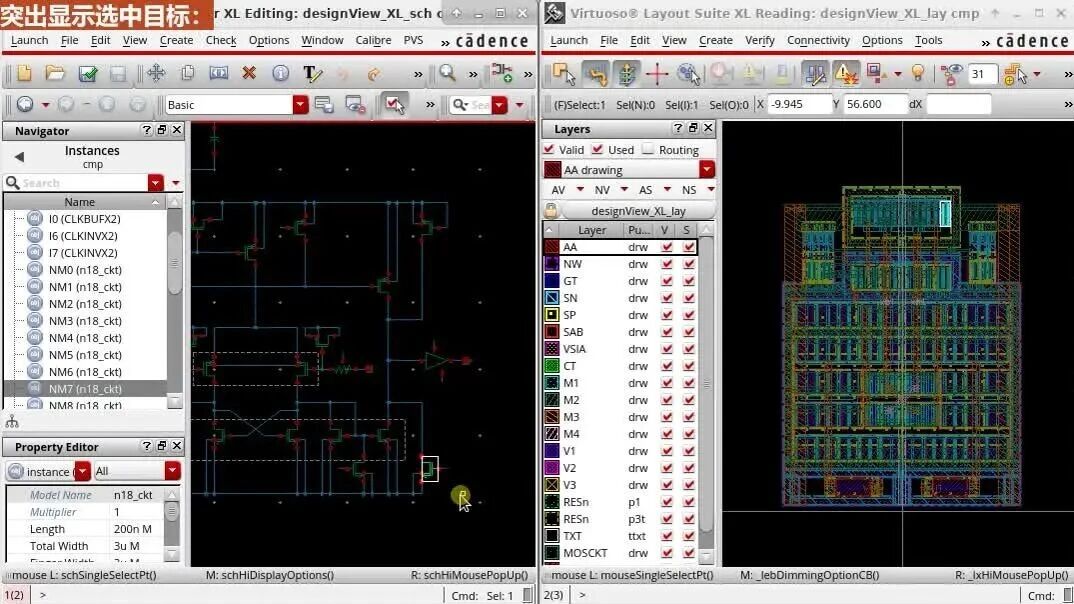The image size is (1074, 604).
Task: Click the designView_XL_lay button in Layers panel
Action: tap(638, 211)
